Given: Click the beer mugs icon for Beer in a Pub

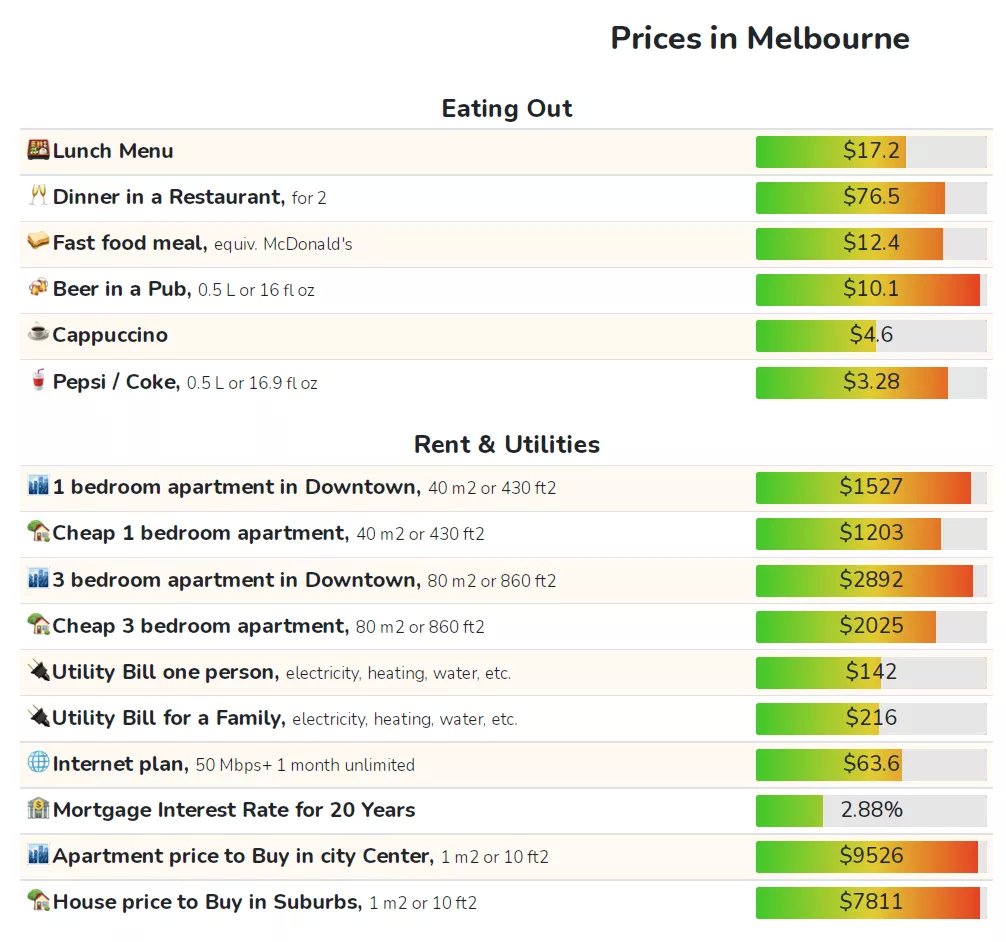Looking at the screenshot, I should tap(38, 287).
